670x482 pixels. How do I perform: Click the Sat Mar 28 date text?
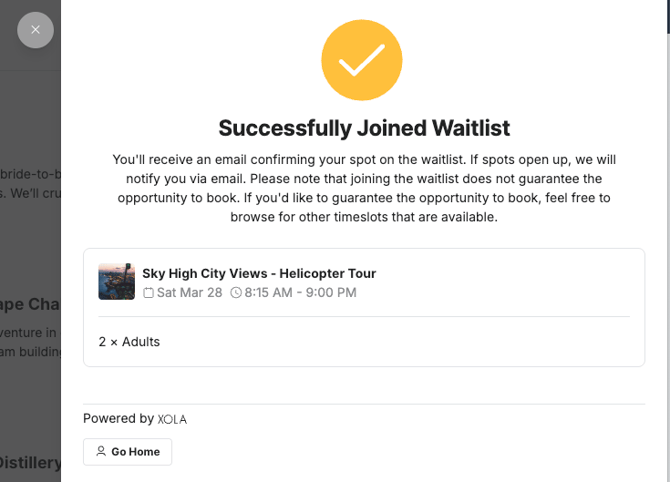point(189,293)
